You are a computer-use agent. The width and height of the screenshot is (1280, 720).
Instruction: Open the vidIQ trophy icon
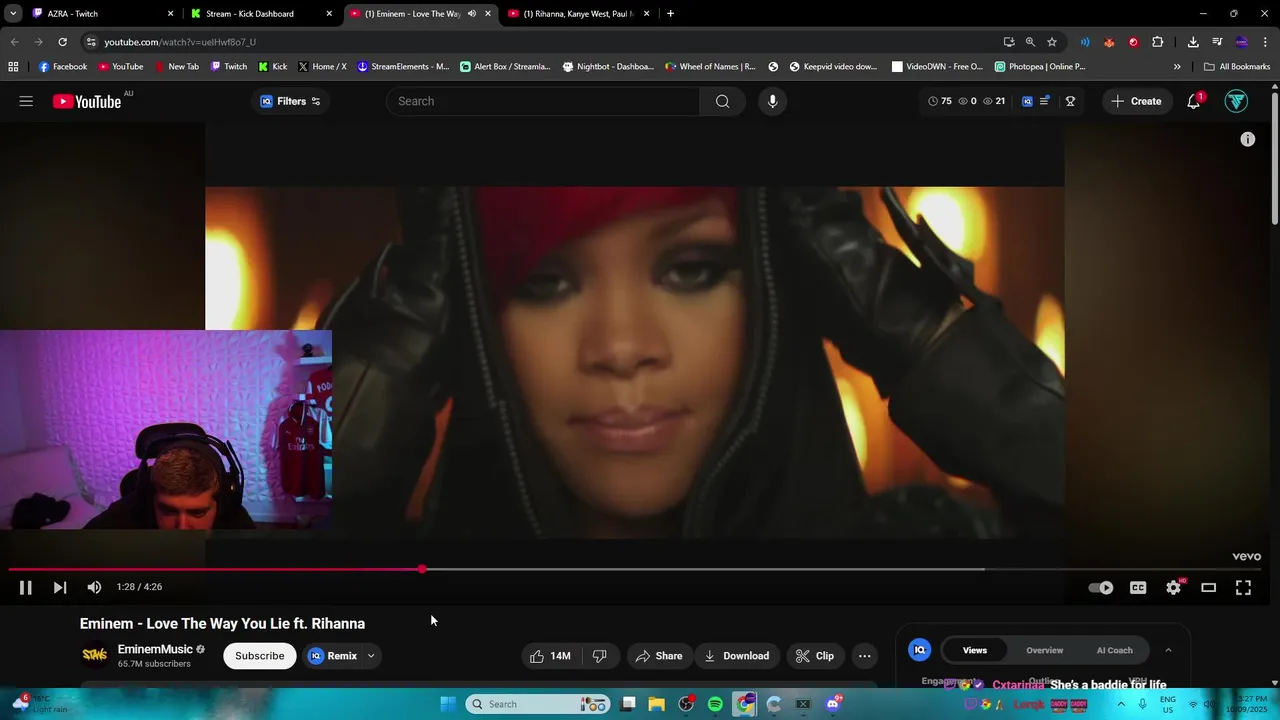[1070, 101]
